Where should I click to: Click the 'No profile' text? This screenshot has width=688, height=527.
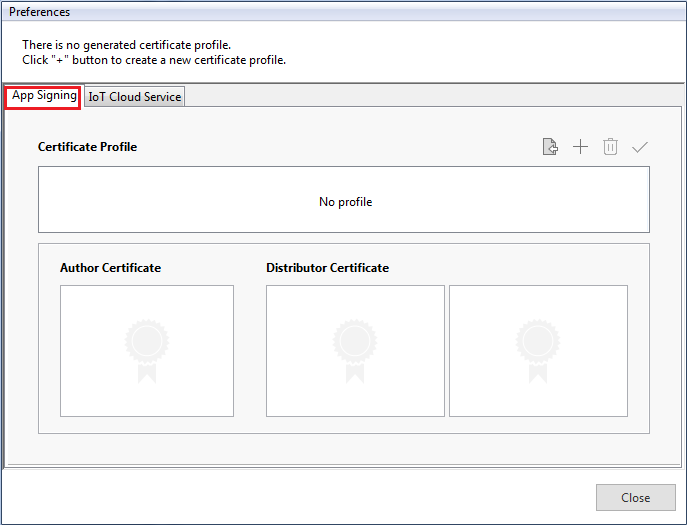point(345,202)
